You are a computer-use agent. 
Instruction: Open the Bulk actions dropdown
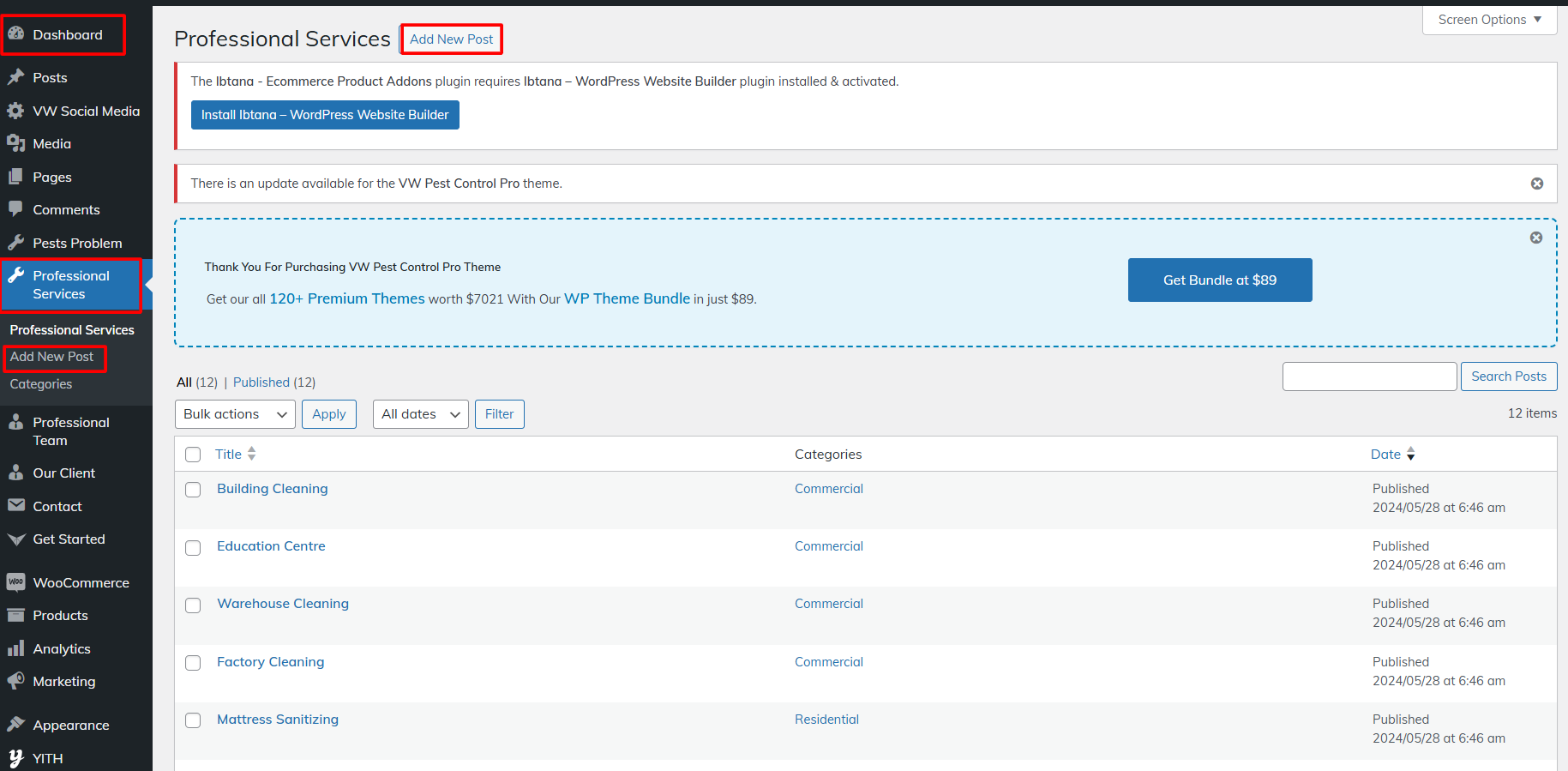[235, 414]
